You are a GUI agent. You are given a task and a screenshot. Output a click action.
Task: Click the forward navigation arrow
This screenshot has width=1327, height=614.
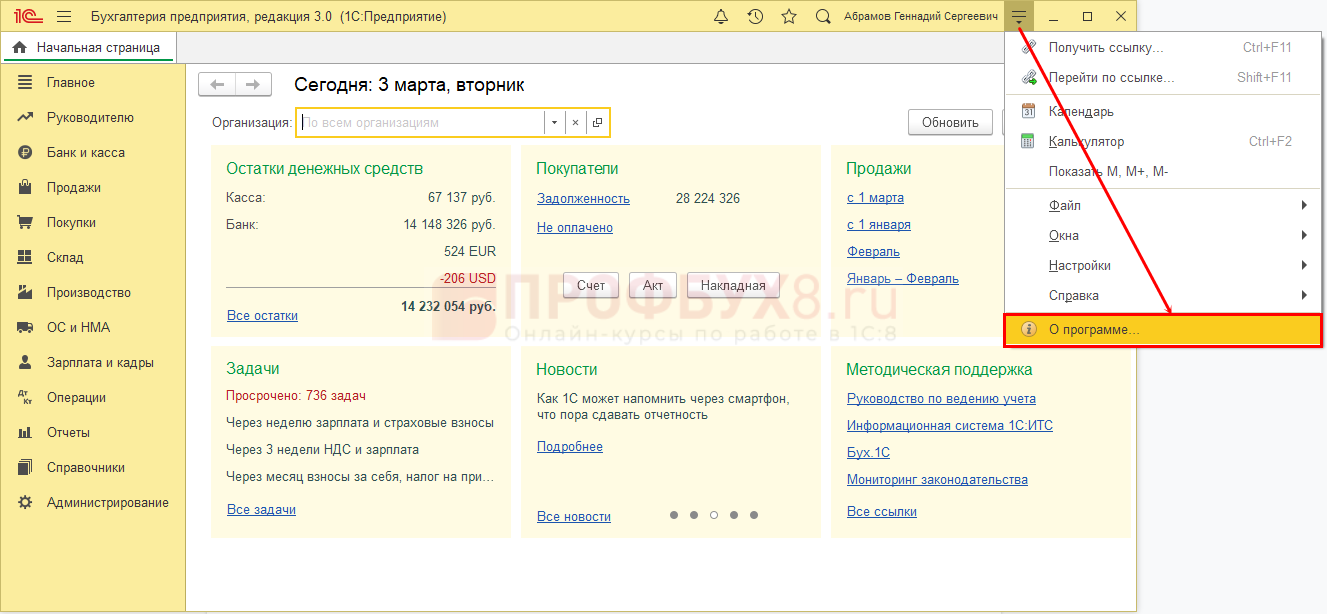click(x=253, y=85)
